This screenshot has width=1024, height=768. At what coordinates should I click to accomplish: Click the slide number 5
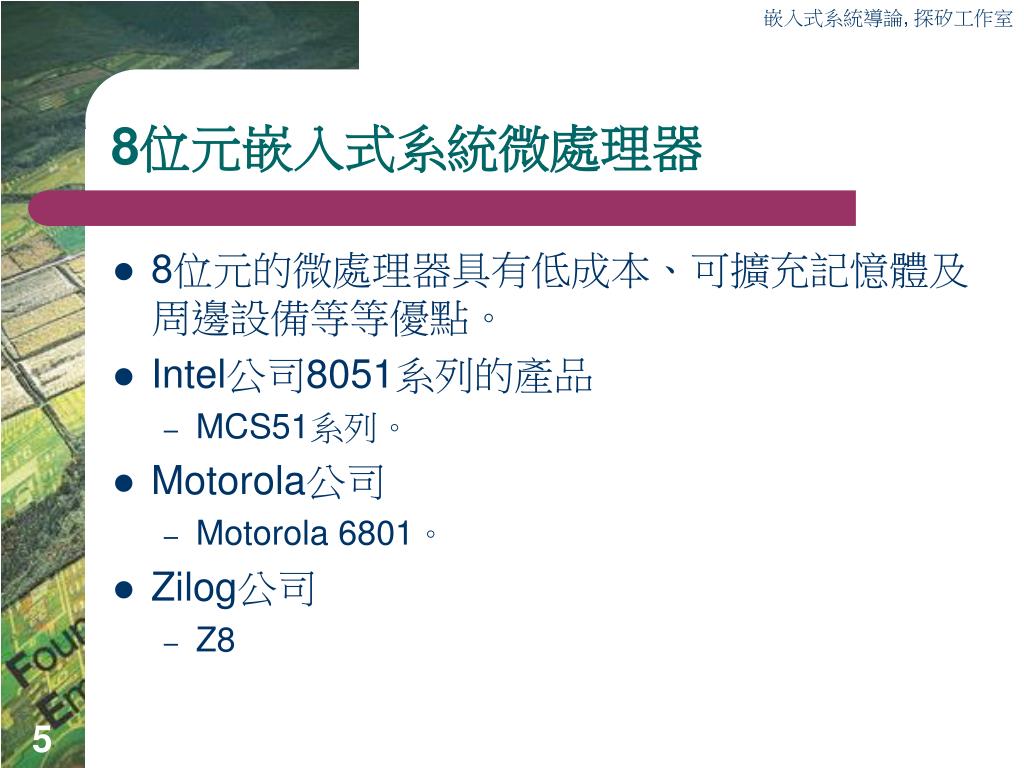coord(42,739)
